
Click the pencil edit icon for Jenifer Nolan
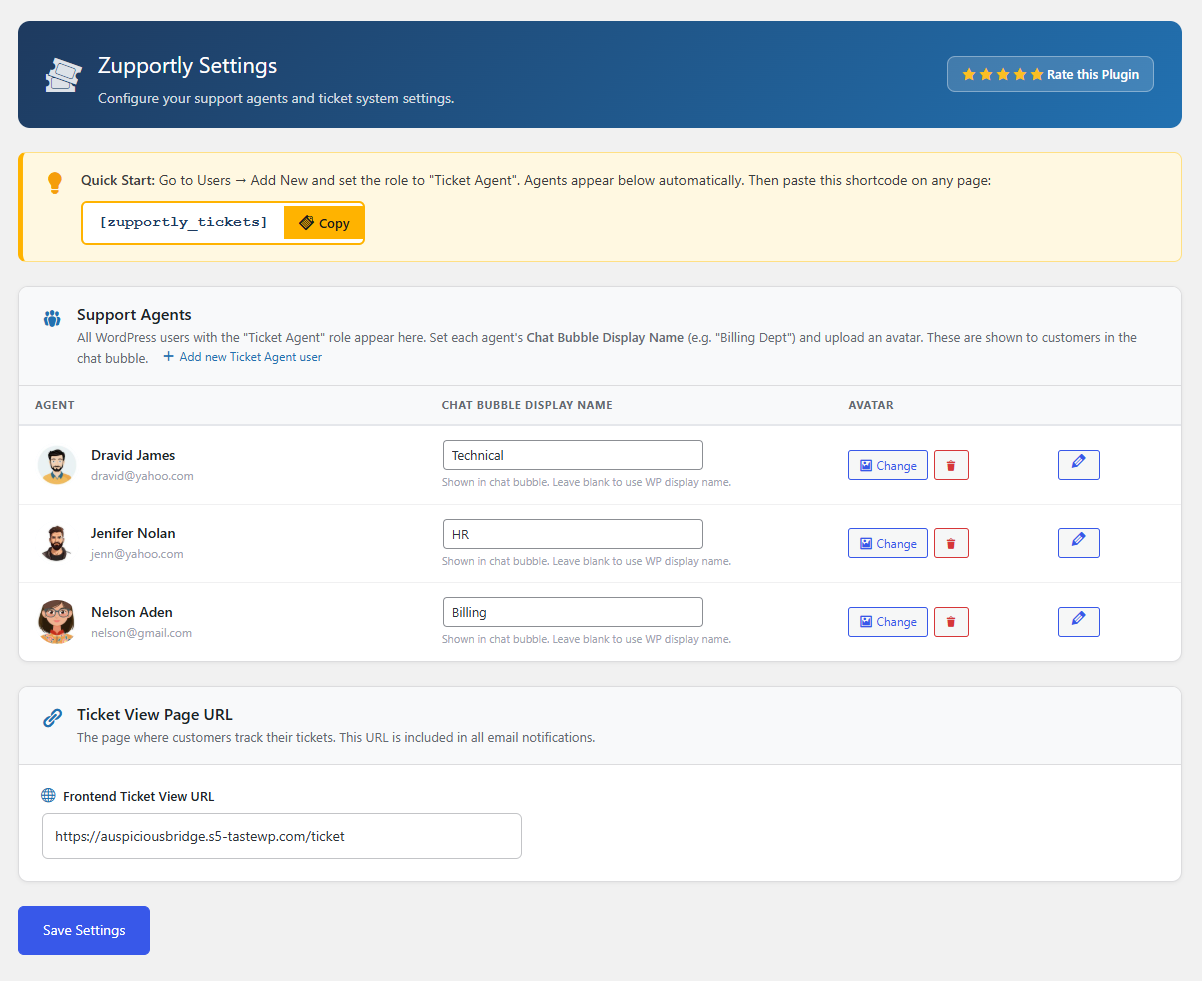coord(1078,542)
